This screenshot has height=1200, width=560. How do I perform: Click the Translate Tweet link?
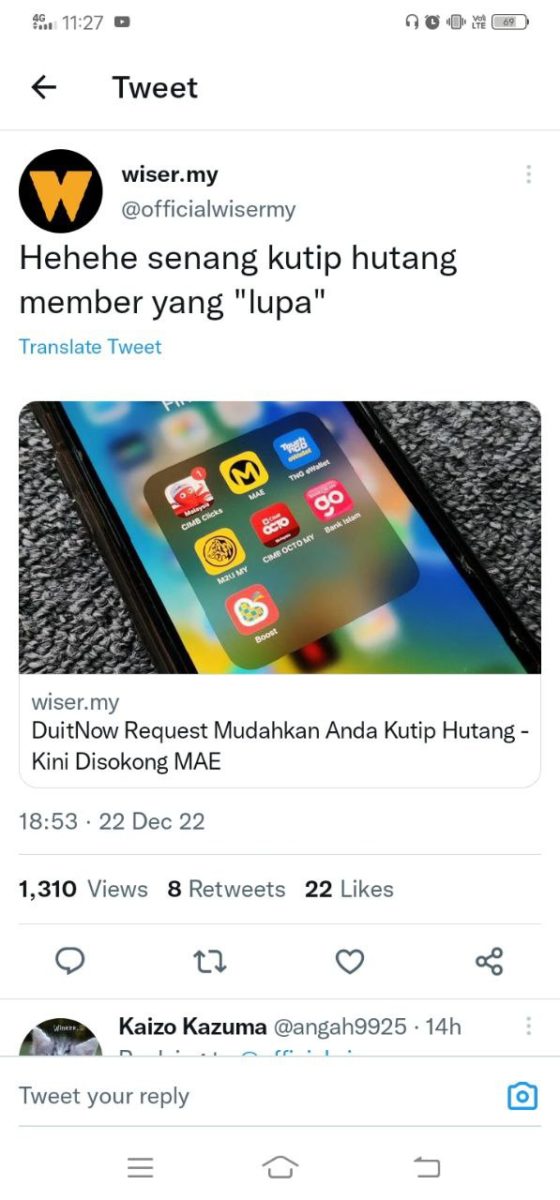(90, 347)
